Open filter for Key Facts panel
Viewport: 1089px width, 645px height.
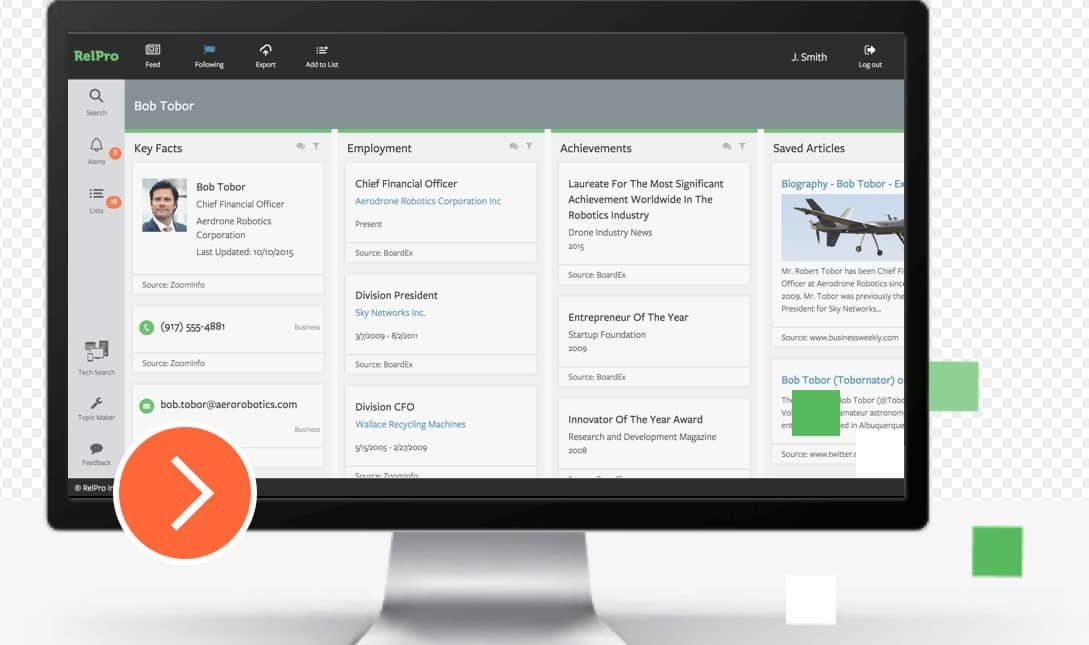click(x=316, y=147)
